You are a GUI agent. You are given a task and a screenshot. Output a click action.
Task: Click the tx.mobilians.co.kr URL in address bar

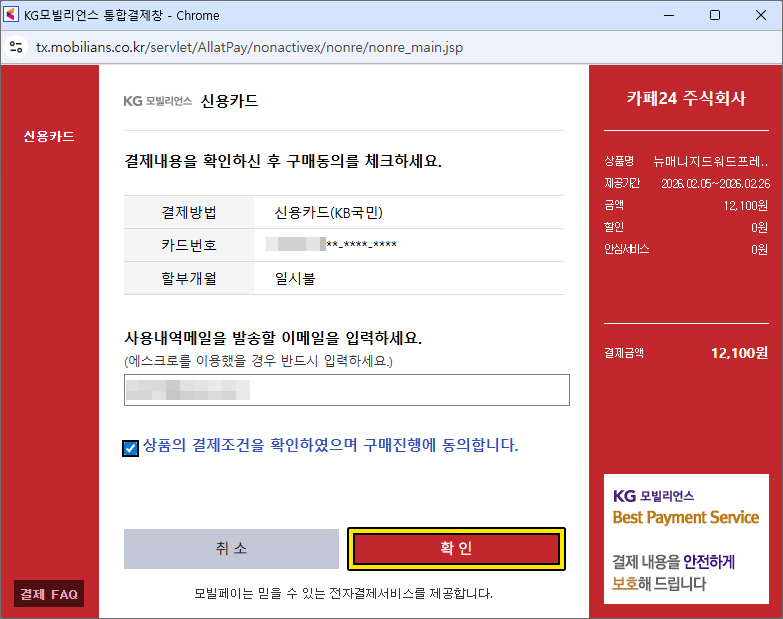[x=249, y=47]
